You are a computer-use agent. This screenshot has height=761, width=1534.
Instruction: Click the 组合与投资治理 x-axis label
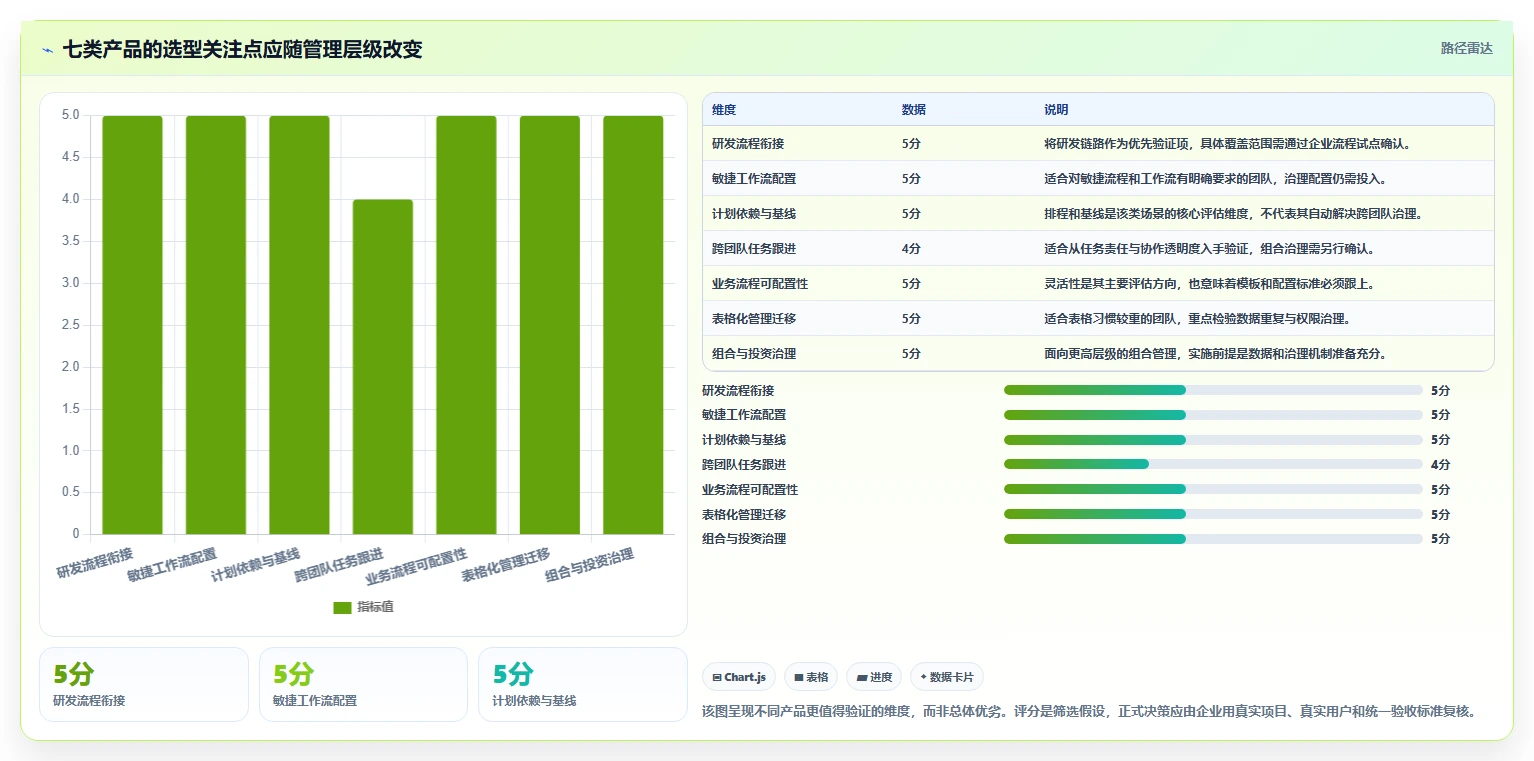click(589, 566)
